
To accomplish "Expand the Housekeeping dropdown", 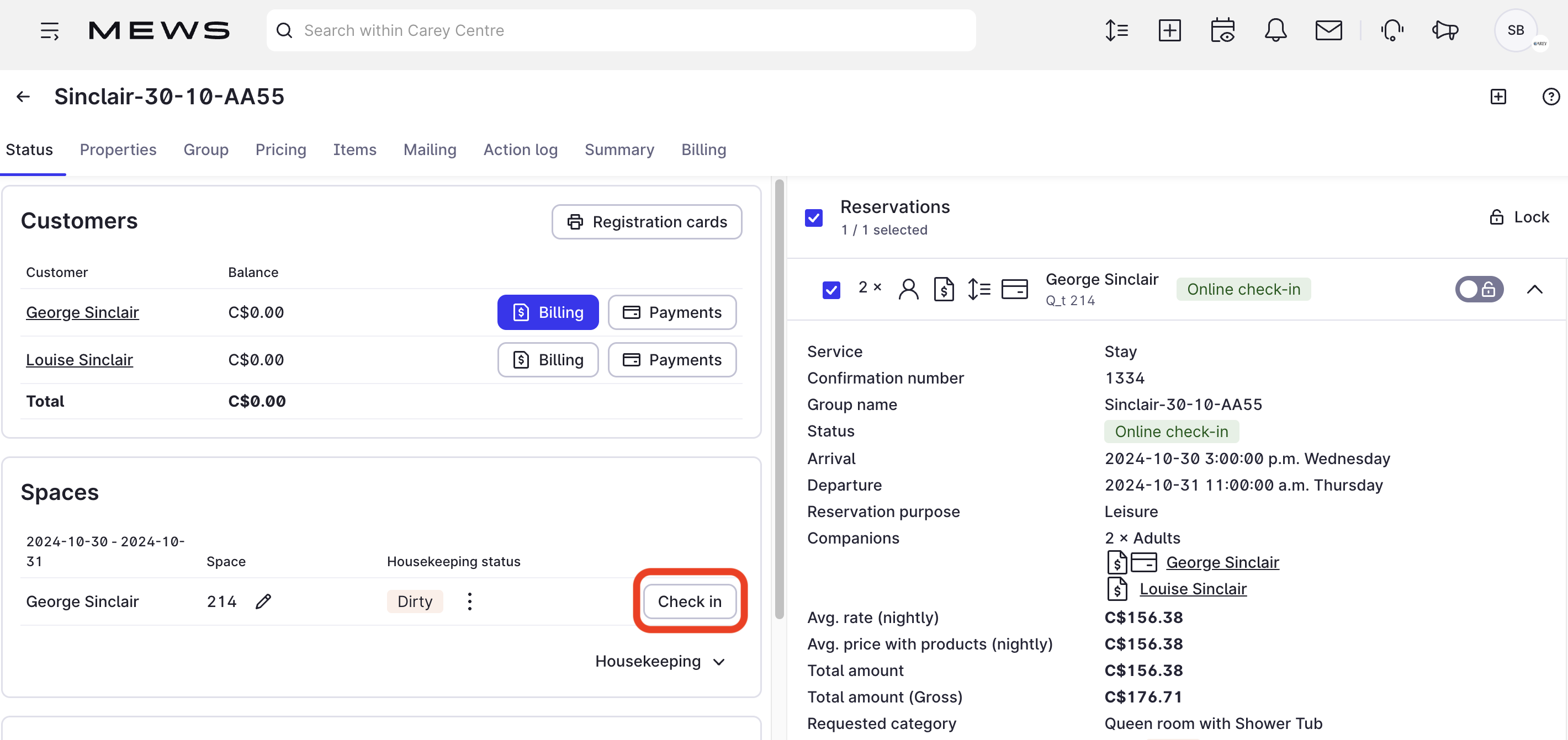I will [660, 662].
